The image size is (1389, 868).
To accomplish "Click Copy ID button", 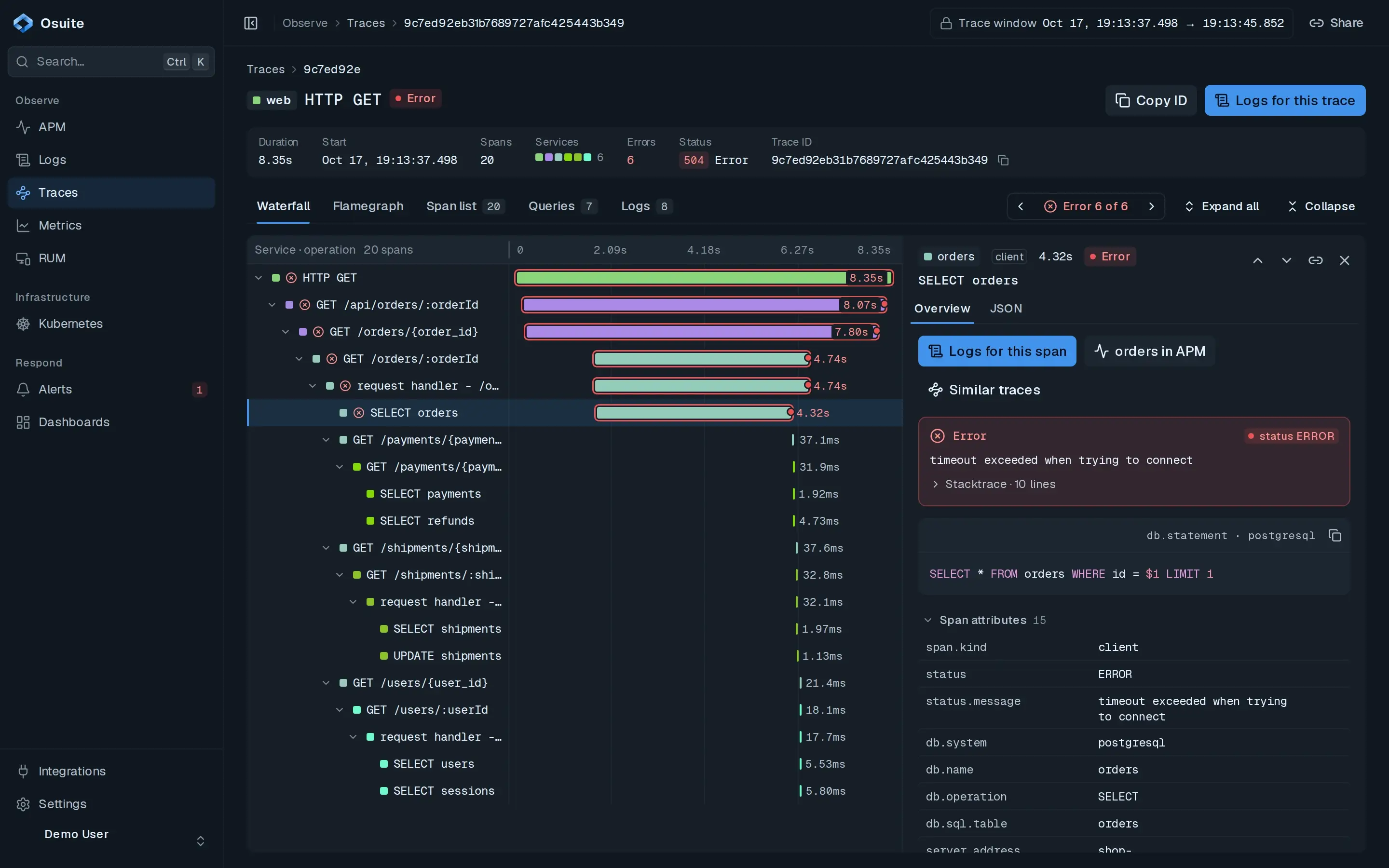I will [x=1151, y=100].
